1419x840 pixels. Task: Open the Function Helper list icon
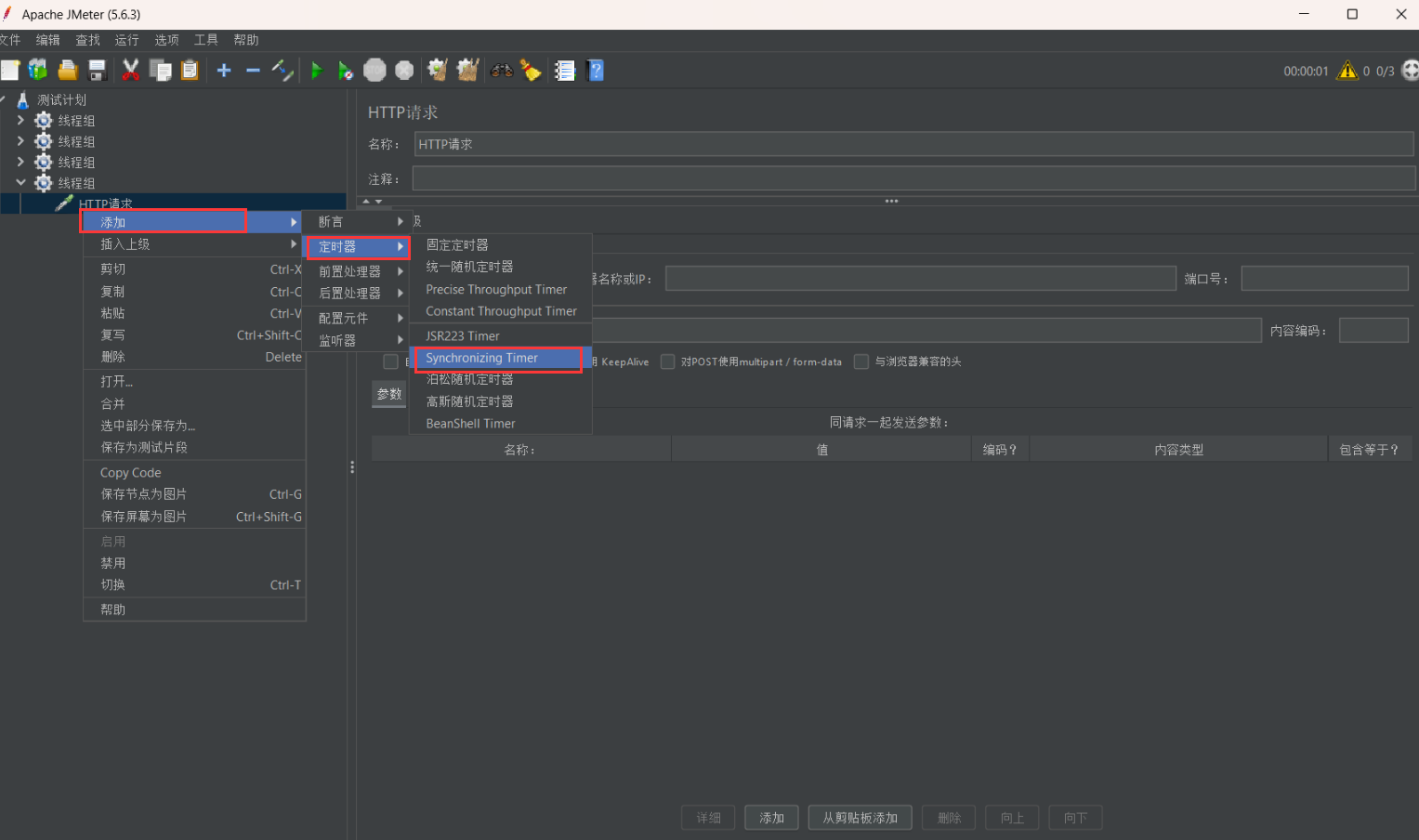[x=565, y=70]
